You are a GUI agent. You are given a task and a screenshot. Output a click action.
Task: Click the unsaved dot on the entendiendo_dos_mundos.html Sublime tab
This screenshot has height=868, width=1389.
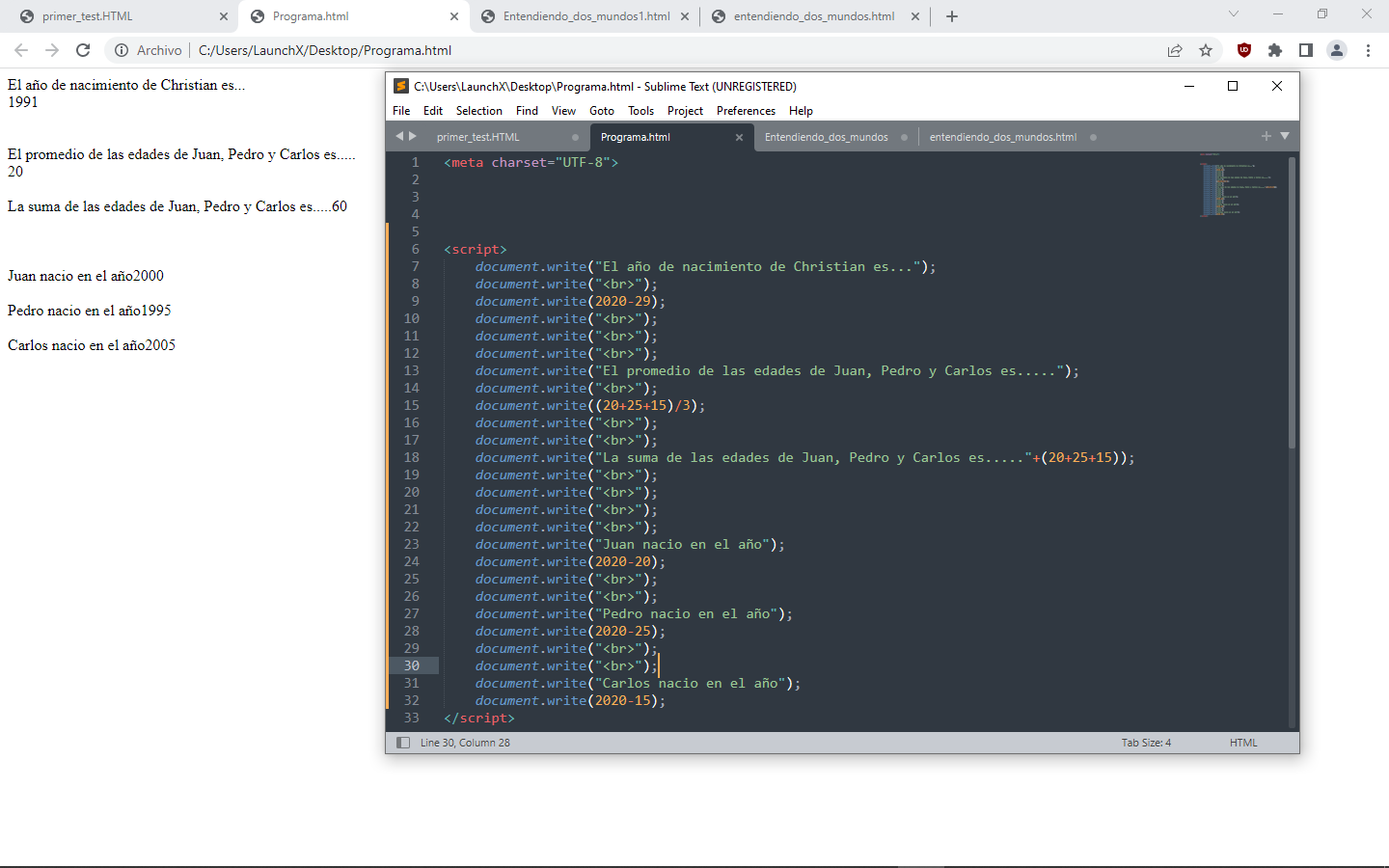(1093, 137)
